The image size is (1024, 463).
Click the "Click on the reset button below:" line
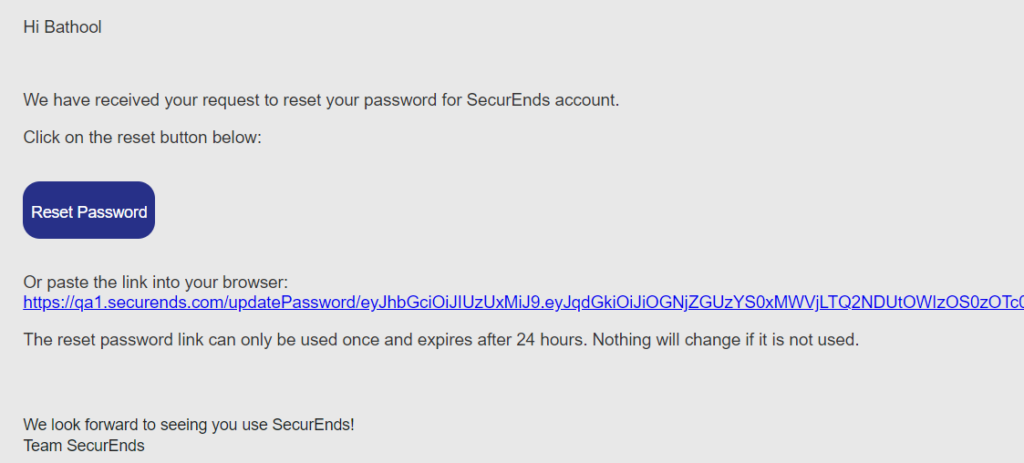(142, 138)
